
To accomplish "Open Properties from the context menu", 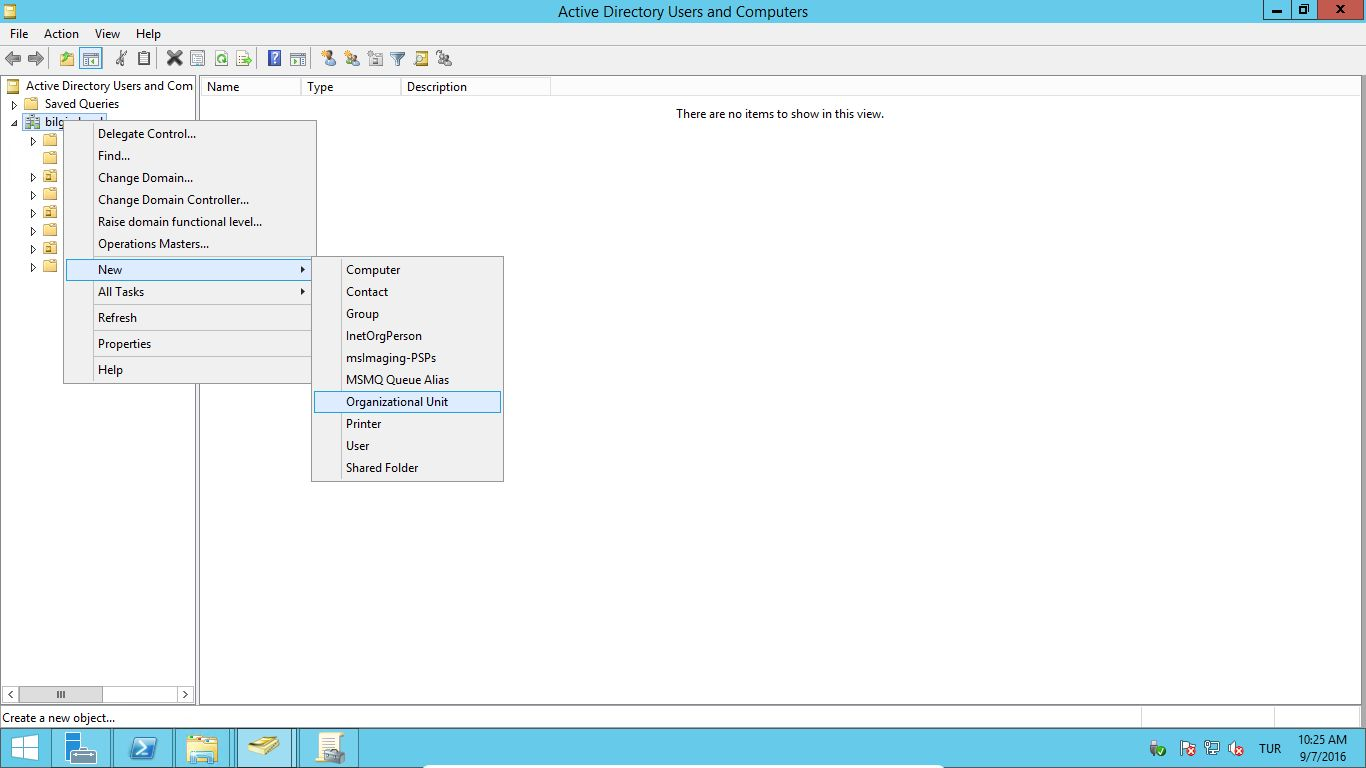I will (189, 344).
